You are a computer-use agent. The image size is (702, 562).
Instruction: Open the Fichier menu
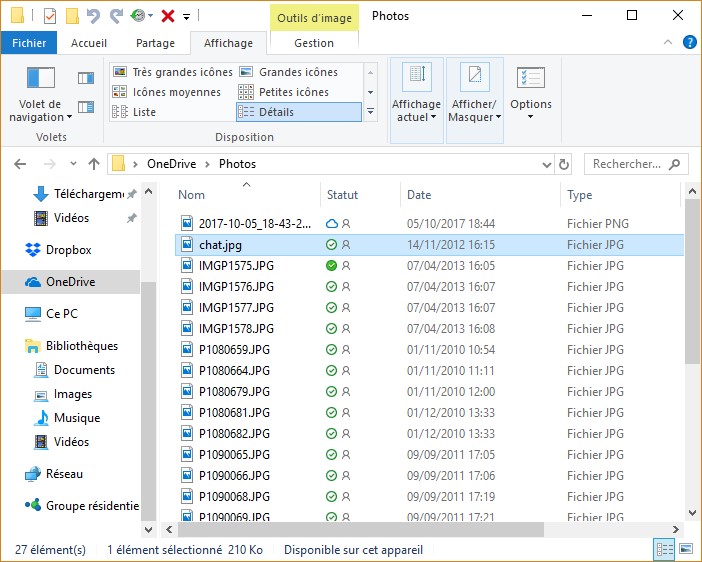click(x=29, y=43)
